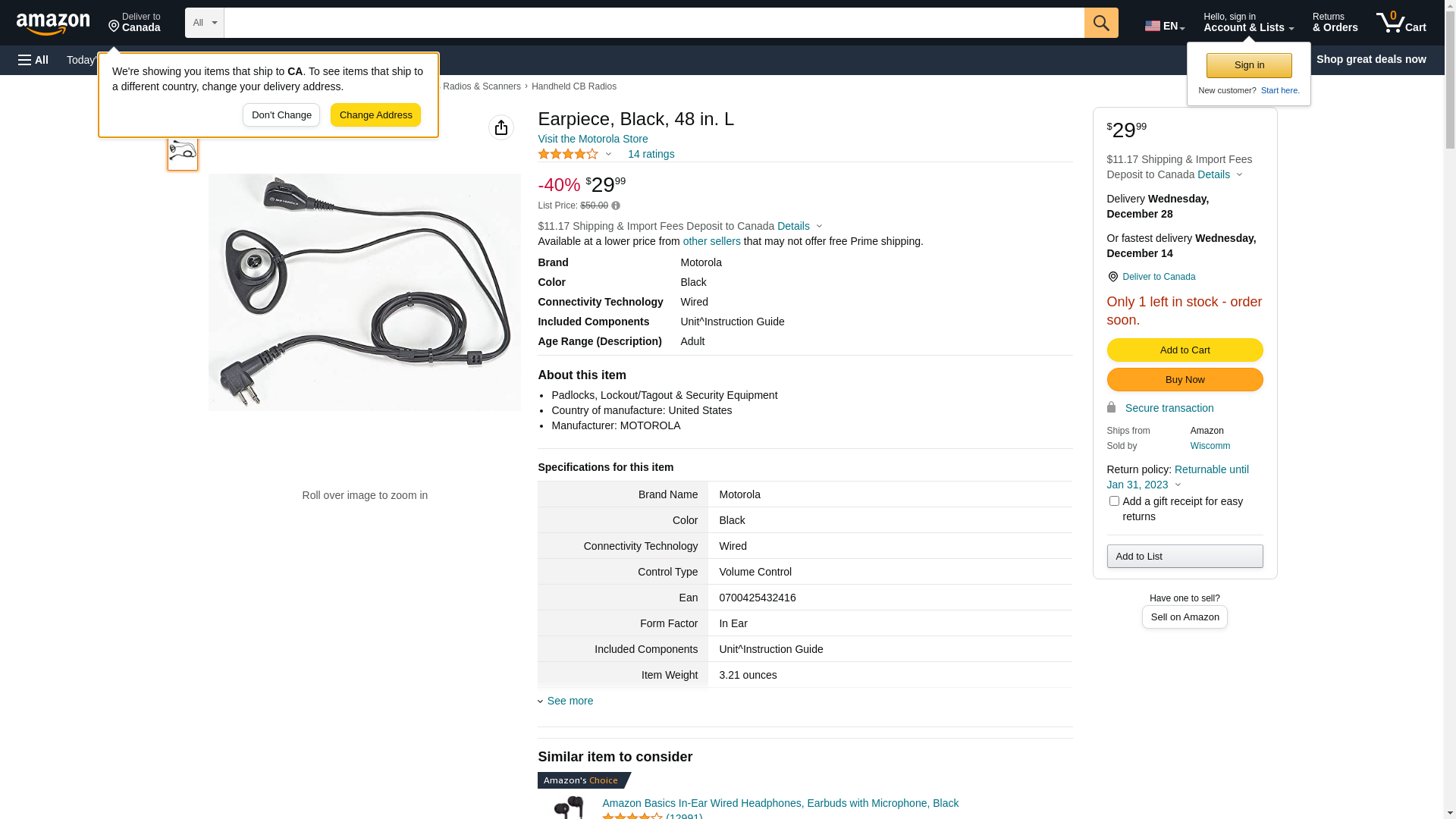
Task: Click the Buy Now button
Action: [x=1185, y=379]
